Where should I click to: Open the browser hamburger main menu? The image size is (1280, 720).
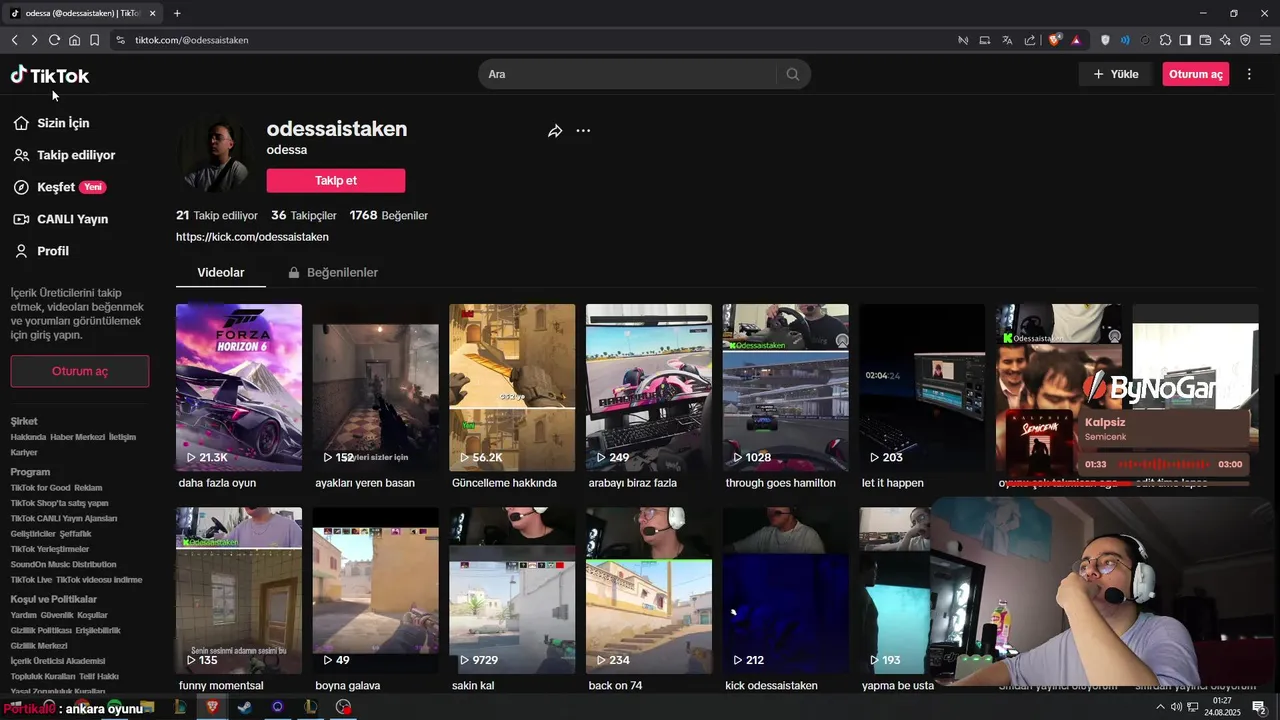click(1265, 40)
